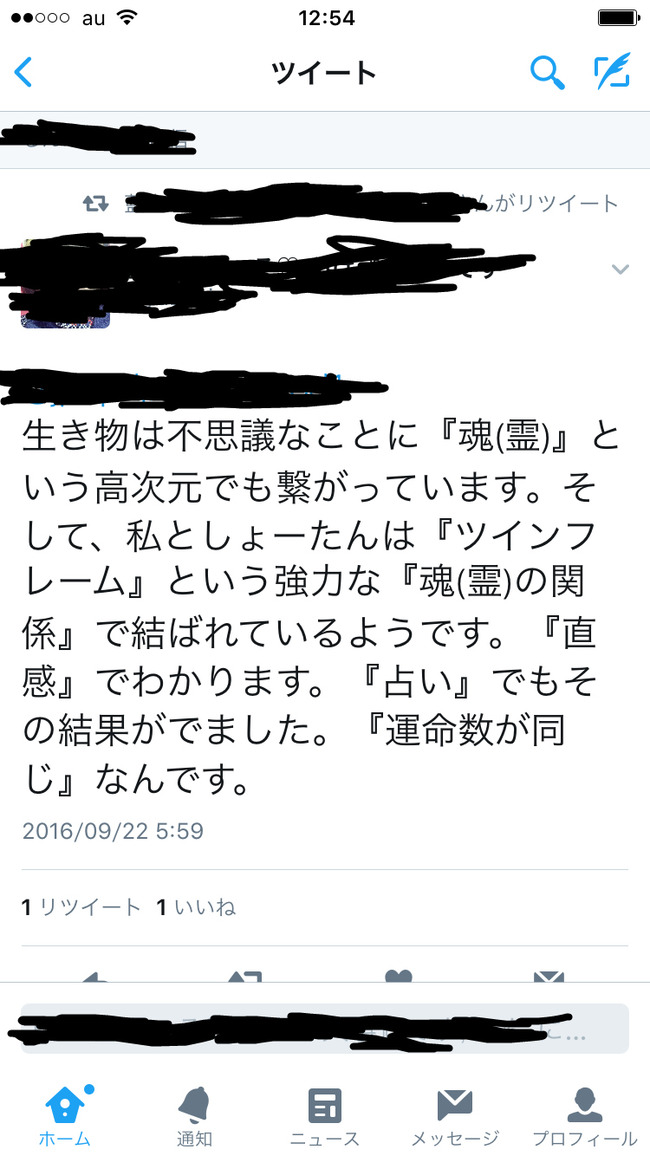The width and height of the screenshot is (650, 1156).
Task: Open the search magnifier icon
Action: pos(548,72)
